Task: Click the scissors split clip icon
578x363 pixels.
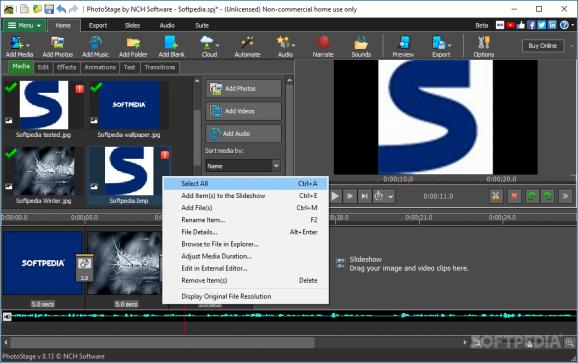Action: 495,196
